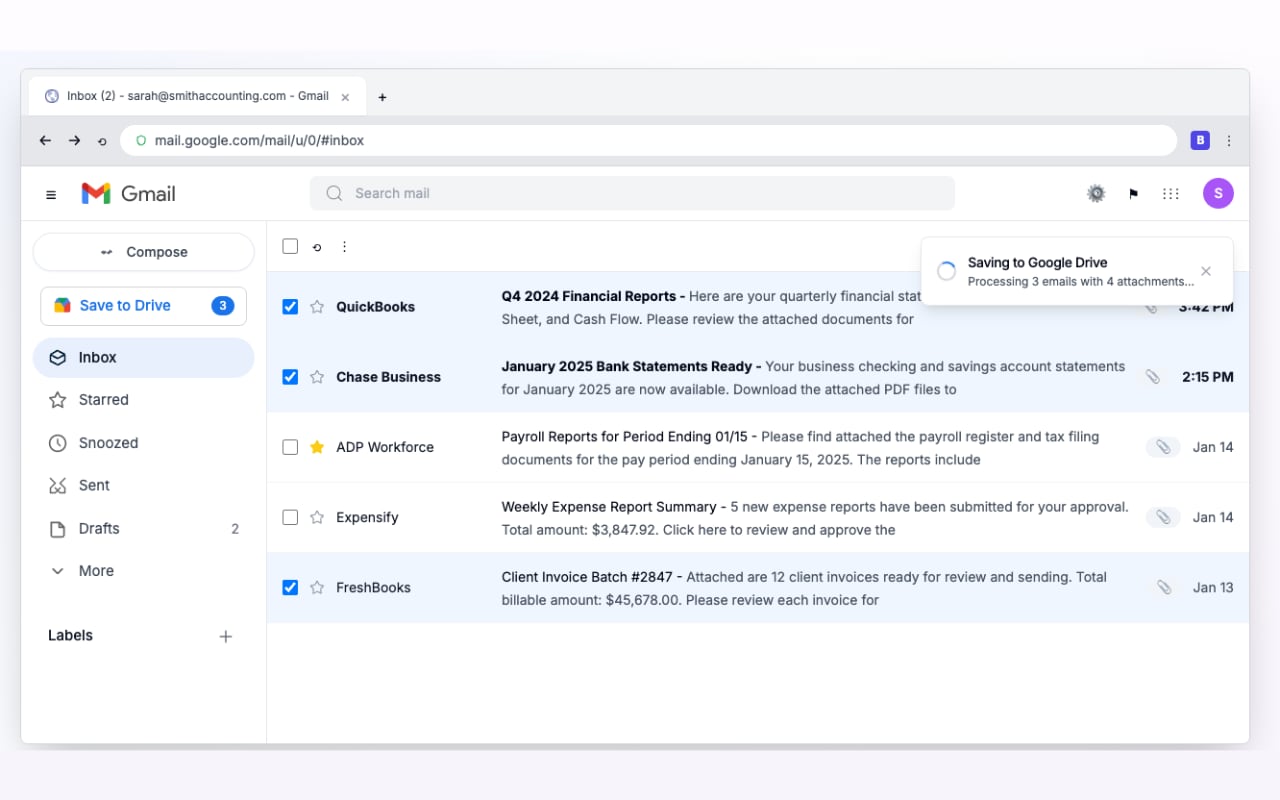Screen dimensions: 1280x800
Task: Open the Gmail apps grid
Action: click(1170, 193)
